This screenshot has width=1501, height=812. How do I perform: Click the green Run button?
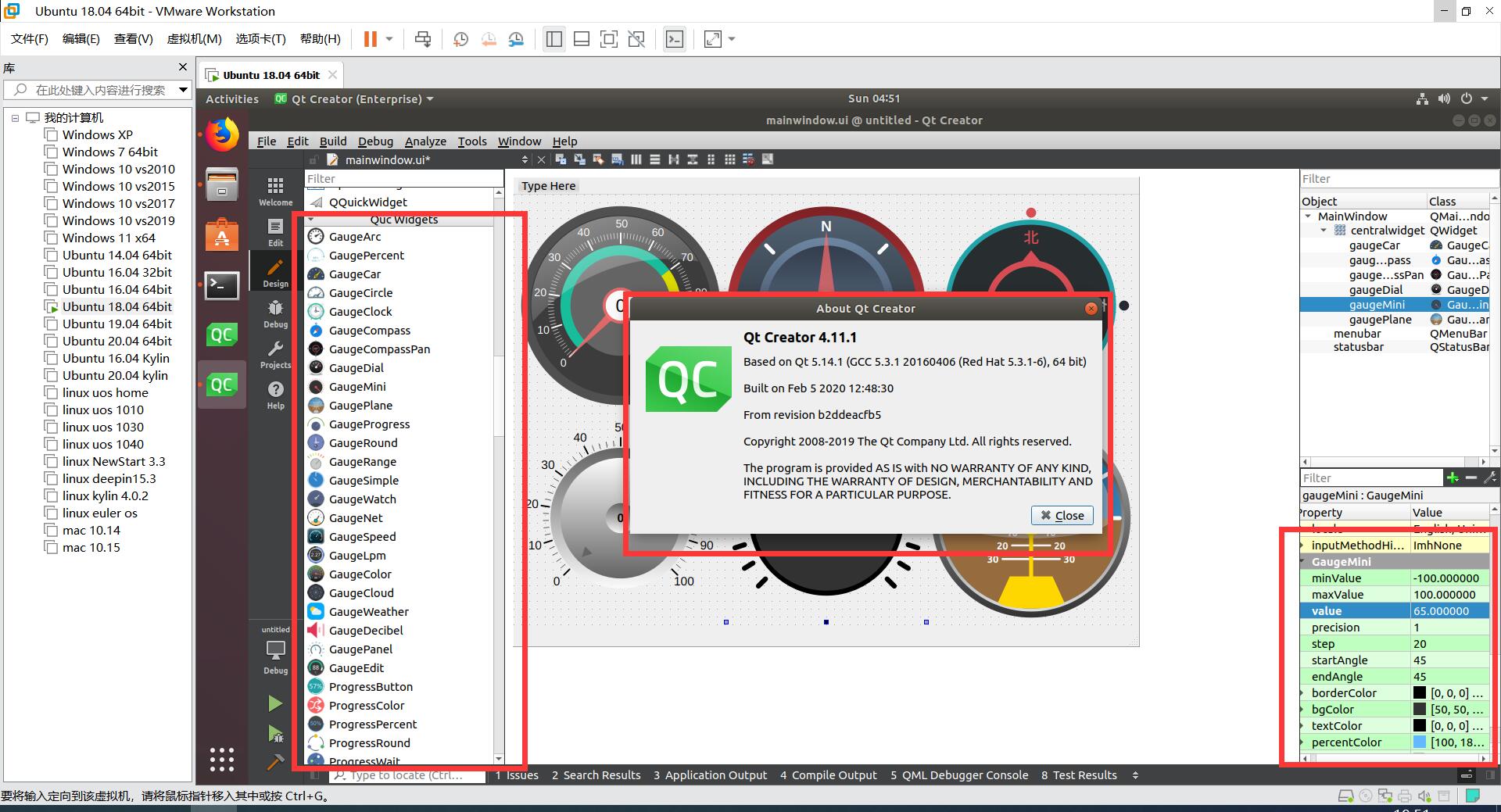click(x=275, y=703)
